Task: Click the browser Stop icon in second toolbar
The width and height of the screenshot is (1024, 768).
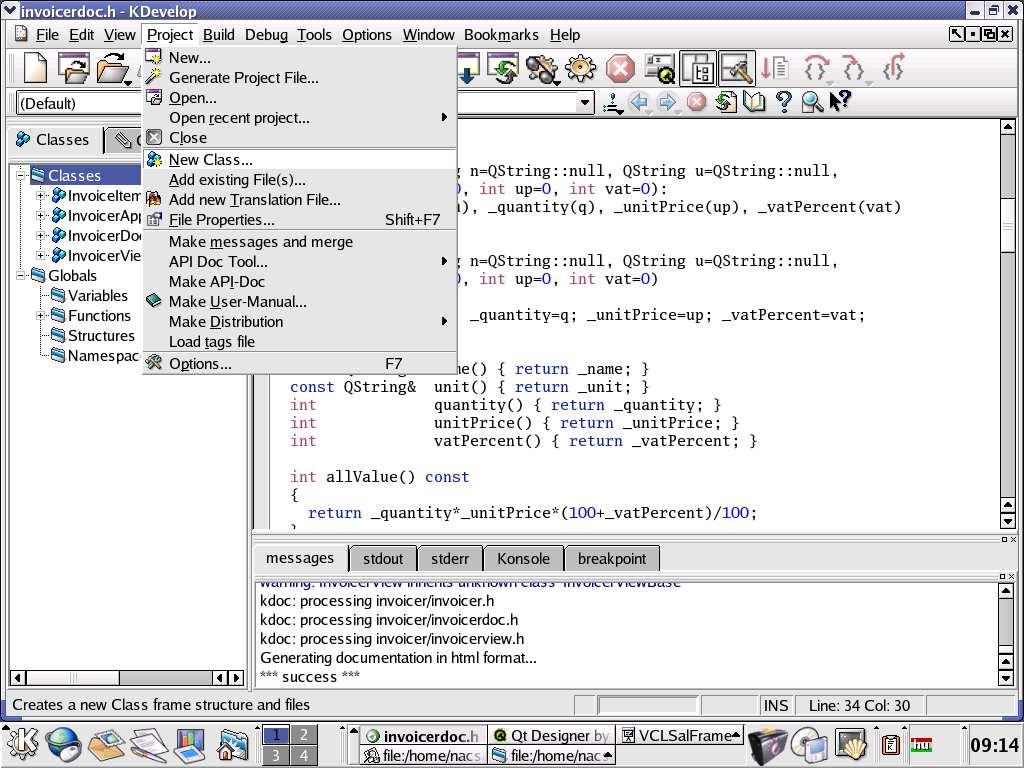Action: [x=696, y=103]
